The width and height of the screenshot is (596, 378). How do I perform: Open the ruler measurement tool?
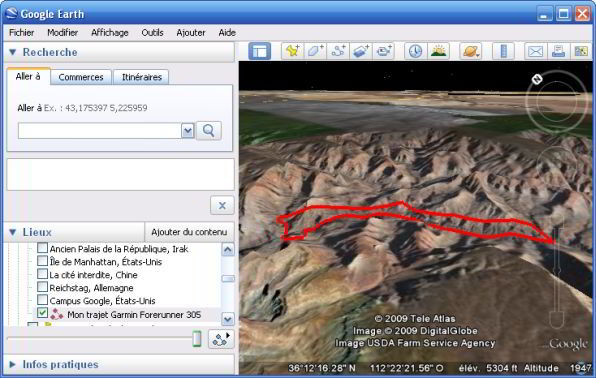(503, 51)
